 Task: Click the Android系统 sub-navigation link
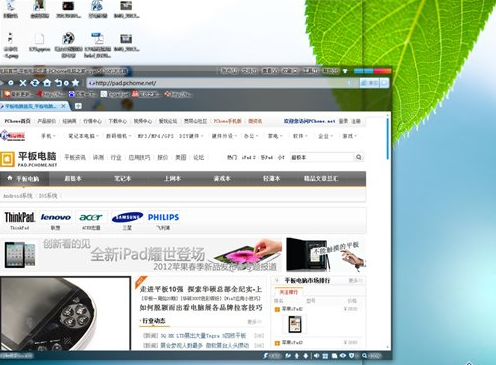pos(18,196)
